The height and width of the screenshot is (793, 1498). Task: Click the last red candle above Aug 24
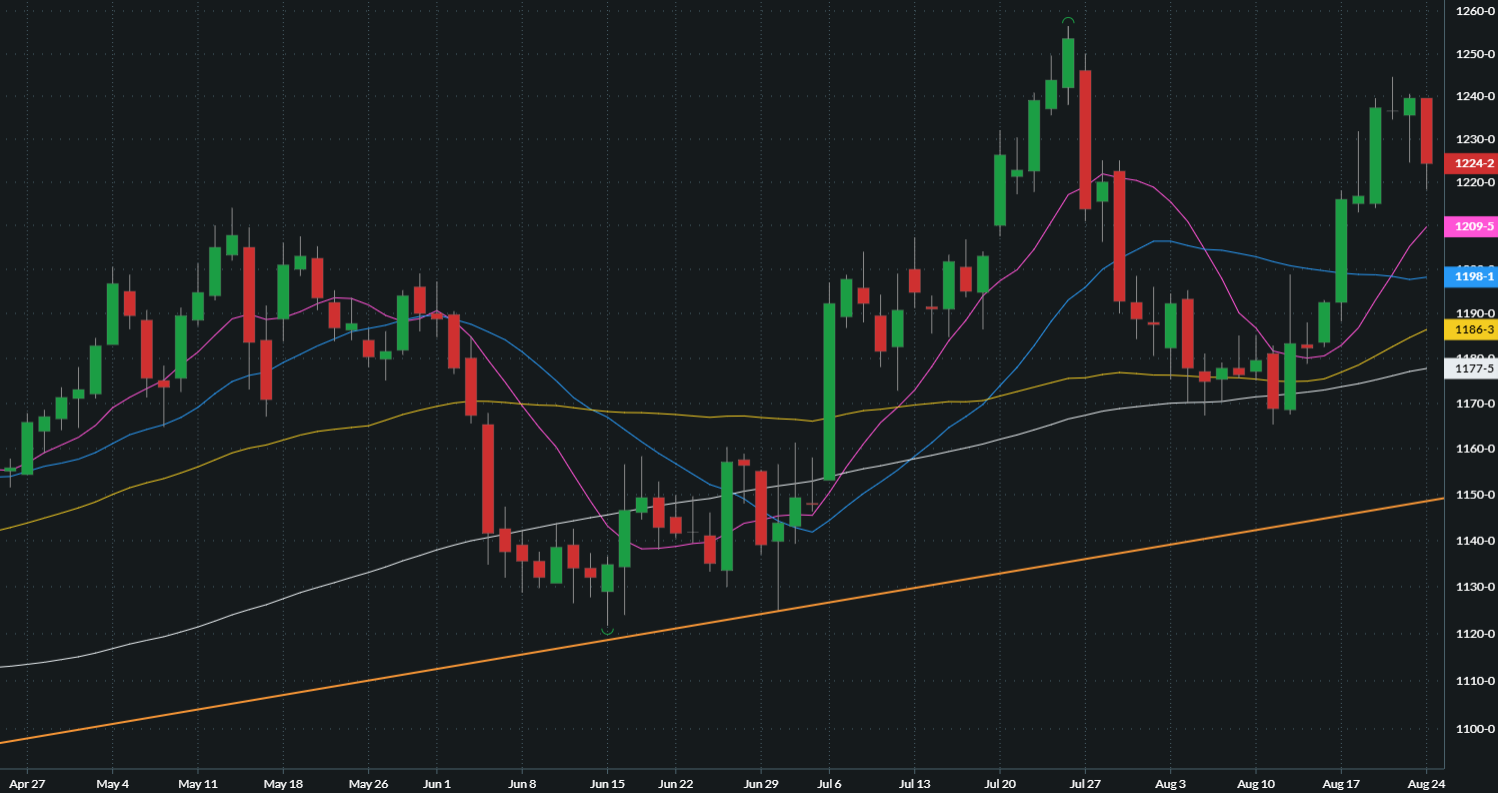[x=1427, y=130]
